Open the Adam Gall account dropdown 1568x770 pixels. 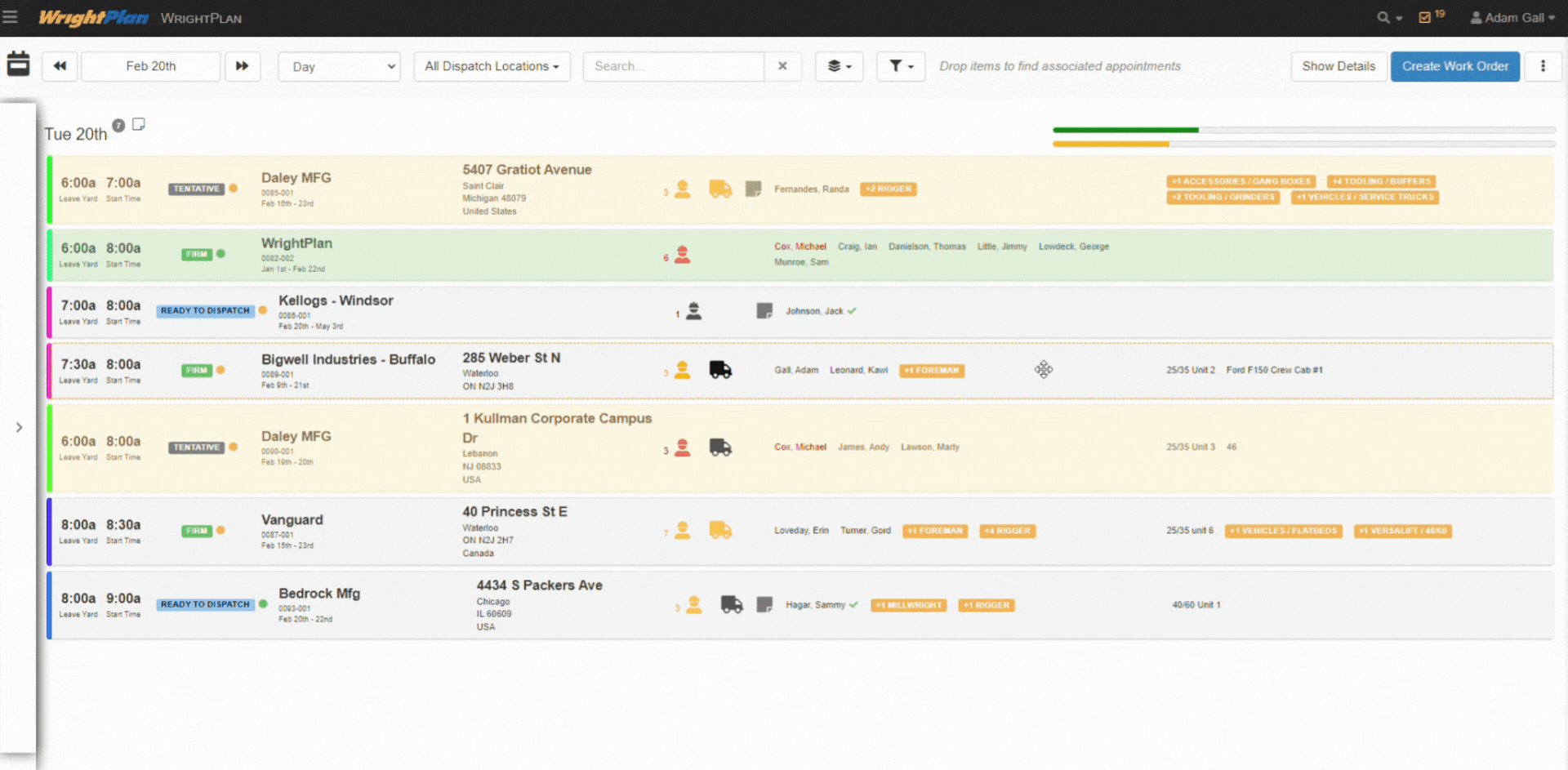pyautogui.click(x=1513, y=16)
